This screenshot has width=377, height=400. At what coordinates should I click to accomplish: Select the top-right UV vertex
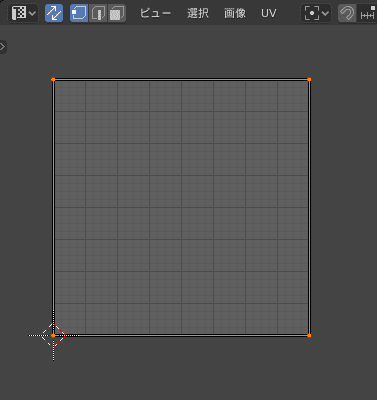tap(309, 79)
